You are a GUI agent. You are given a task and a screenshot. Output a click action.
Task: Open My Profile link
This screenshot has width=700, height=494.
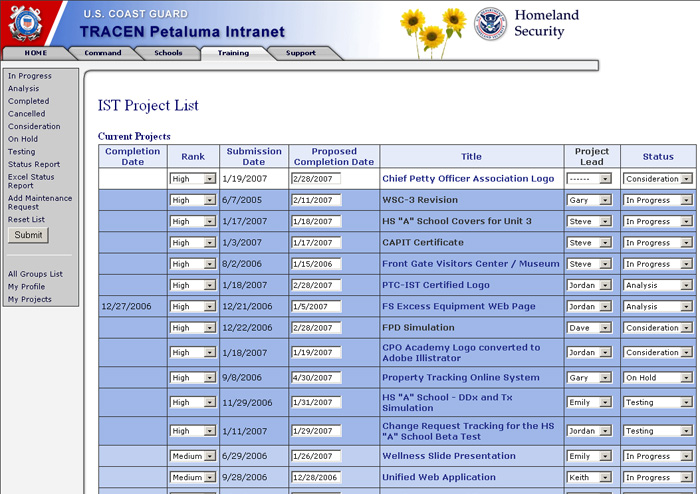(26, 286)
